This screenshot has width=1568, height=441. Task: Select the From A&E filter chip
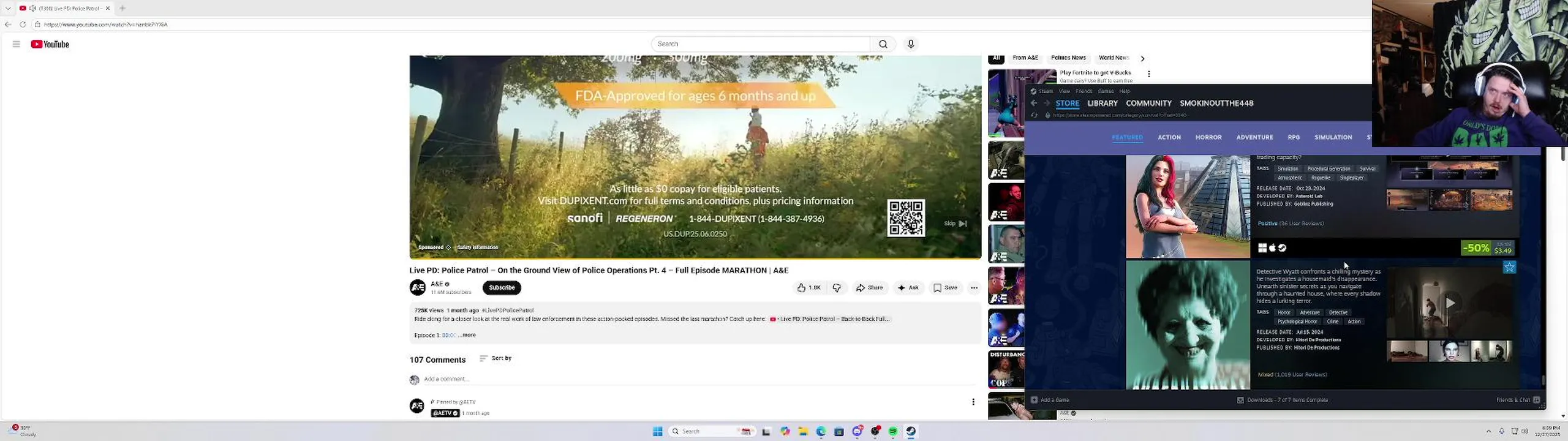coord(1025,58)
